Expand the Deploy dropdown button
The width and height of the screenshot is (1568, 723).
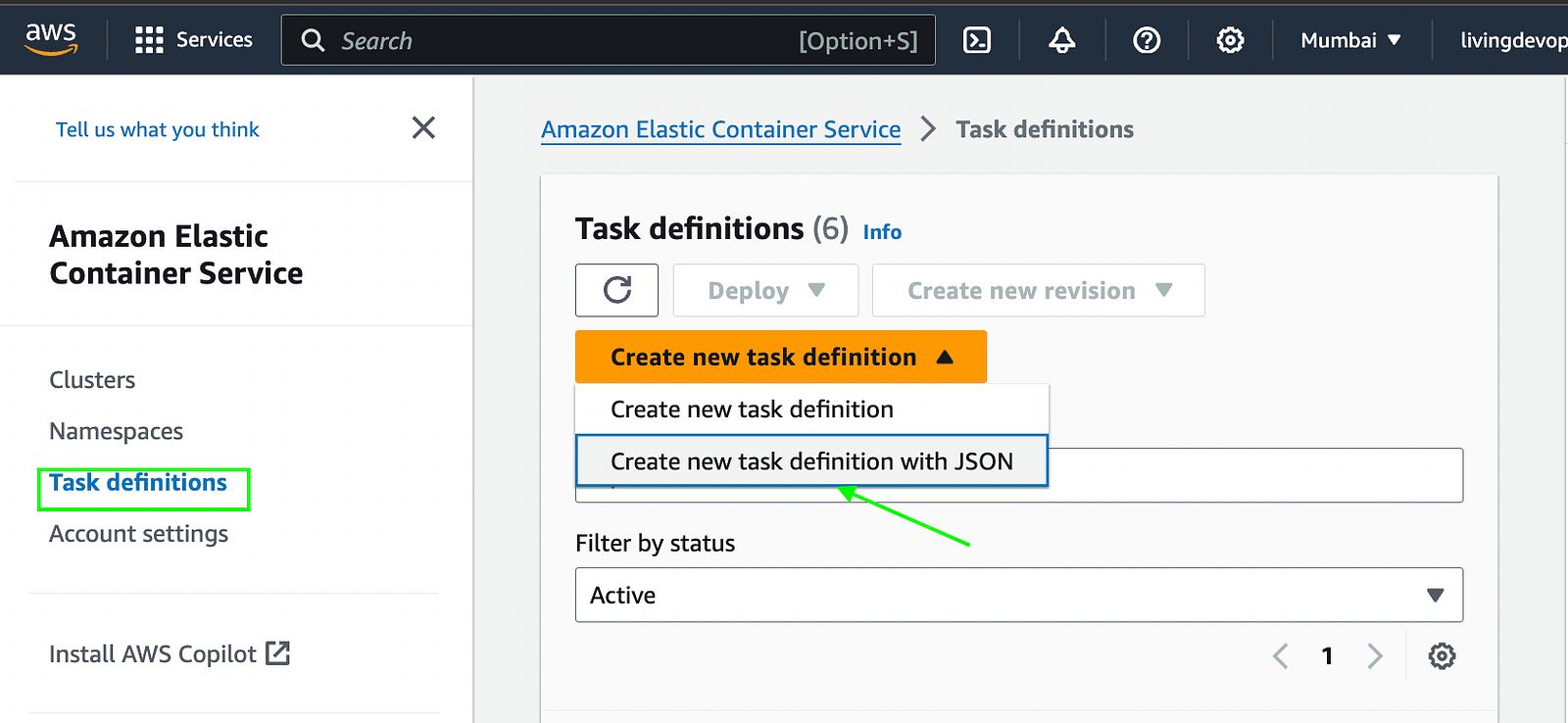coord(765,290)
